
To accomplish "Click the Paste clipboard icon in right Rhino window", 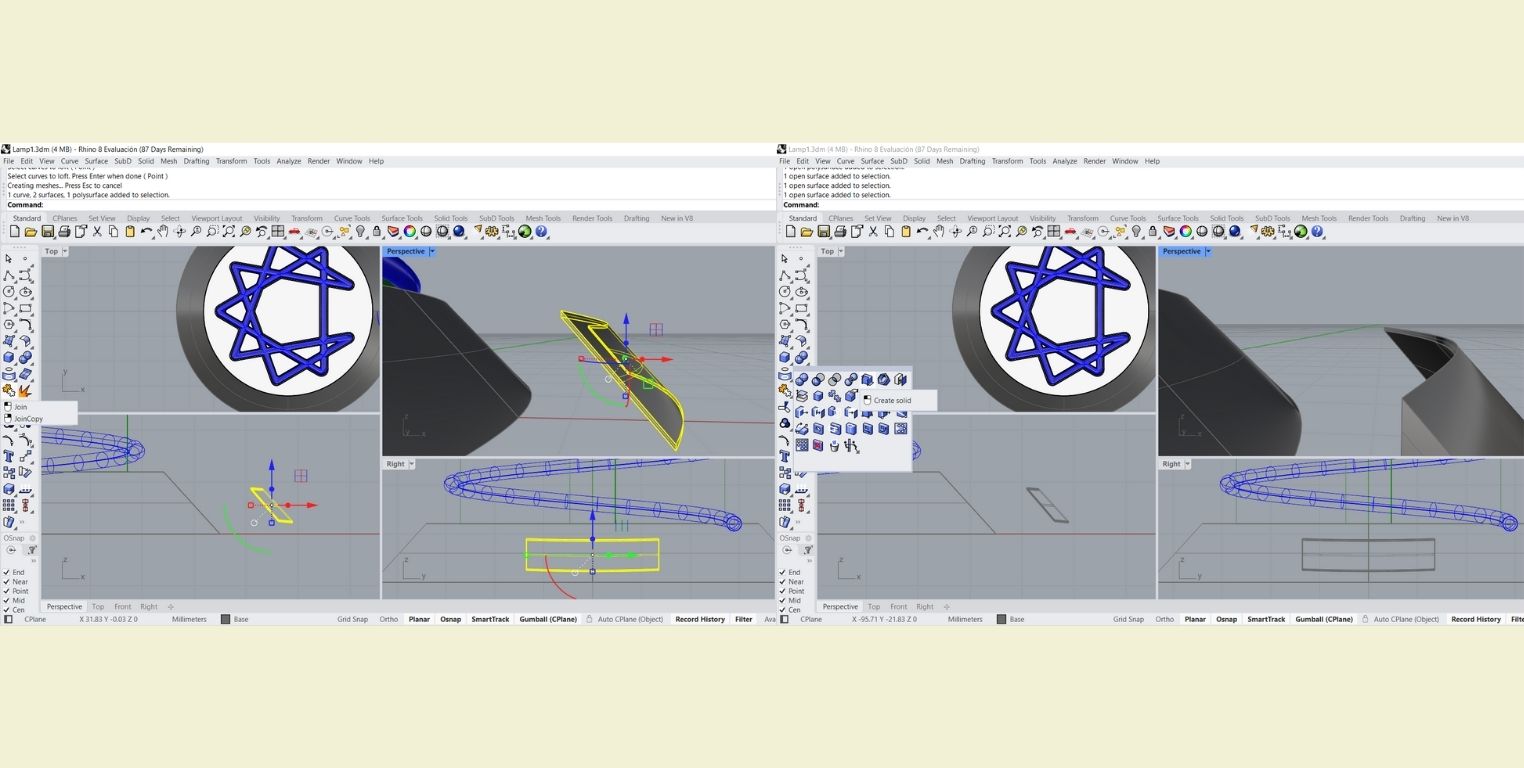I will pyautogui.click(x=906, y=231).
